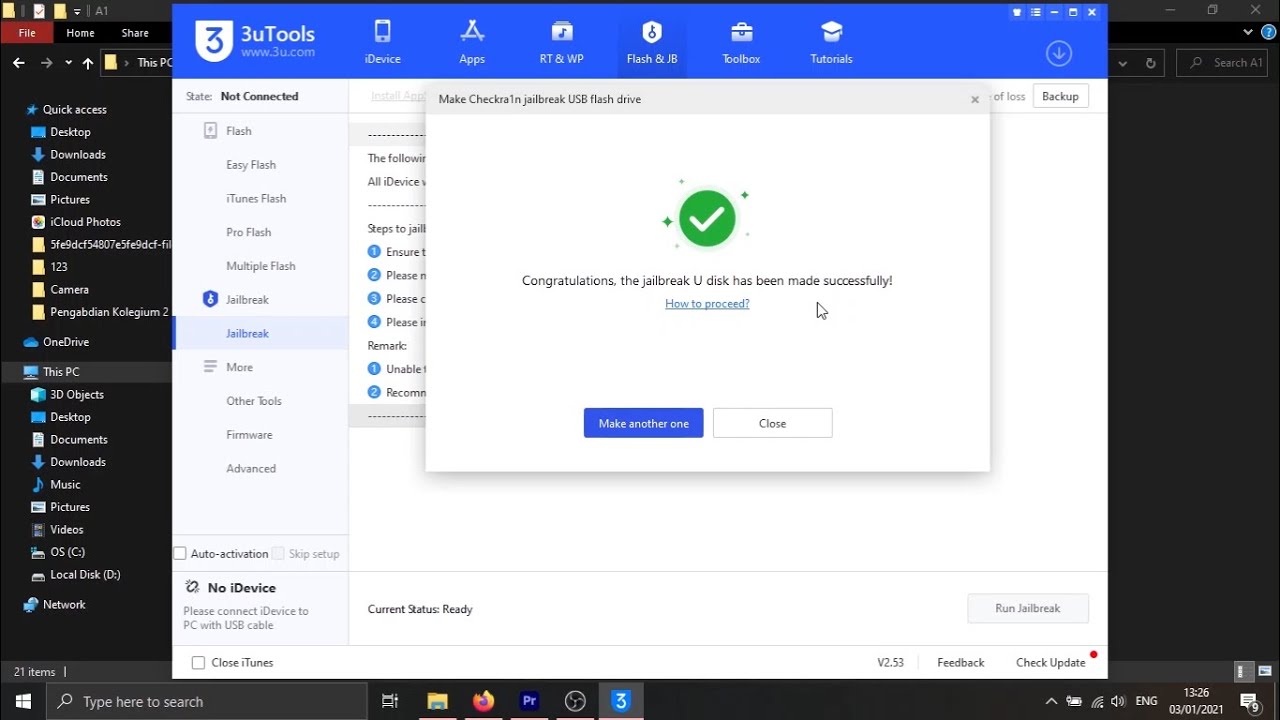The width and height of the screenshot is (1280, 720).
Task: Open the Windows Start menu
Action: pyautogui.click(x=23, y=701)
